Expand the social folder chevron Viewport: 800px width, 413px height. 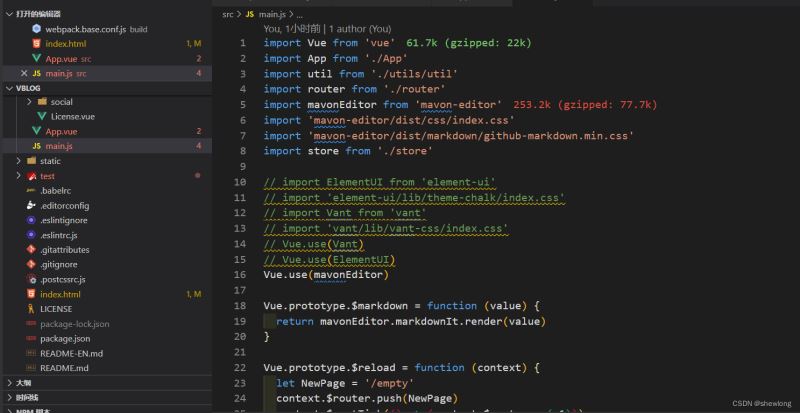(x=29, y=102)
